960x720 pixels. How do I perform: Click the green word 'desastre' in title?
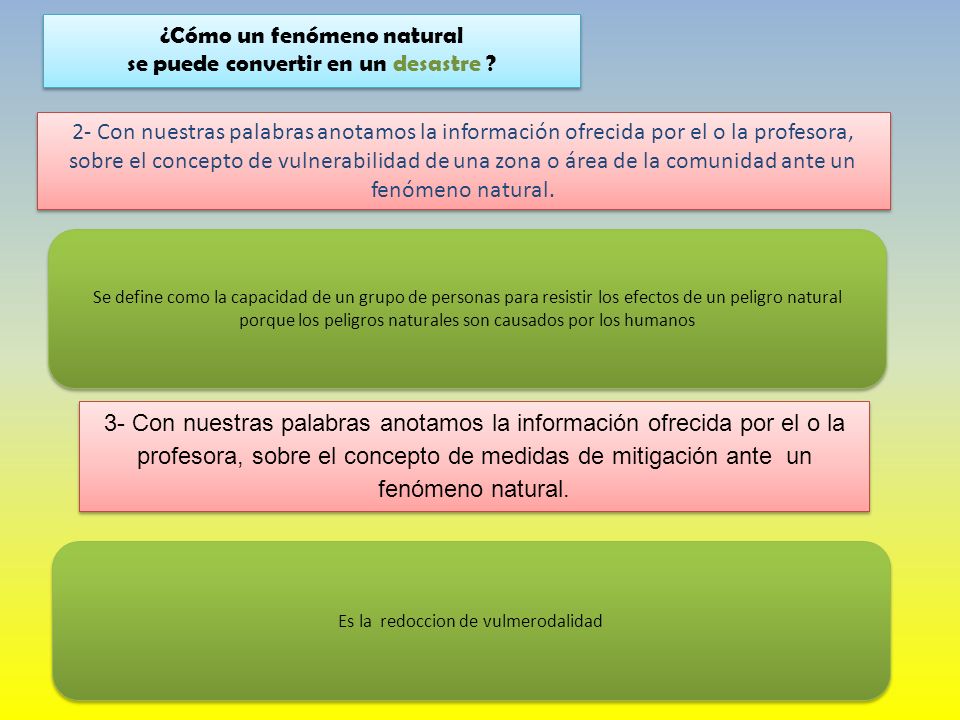[437, 64]
